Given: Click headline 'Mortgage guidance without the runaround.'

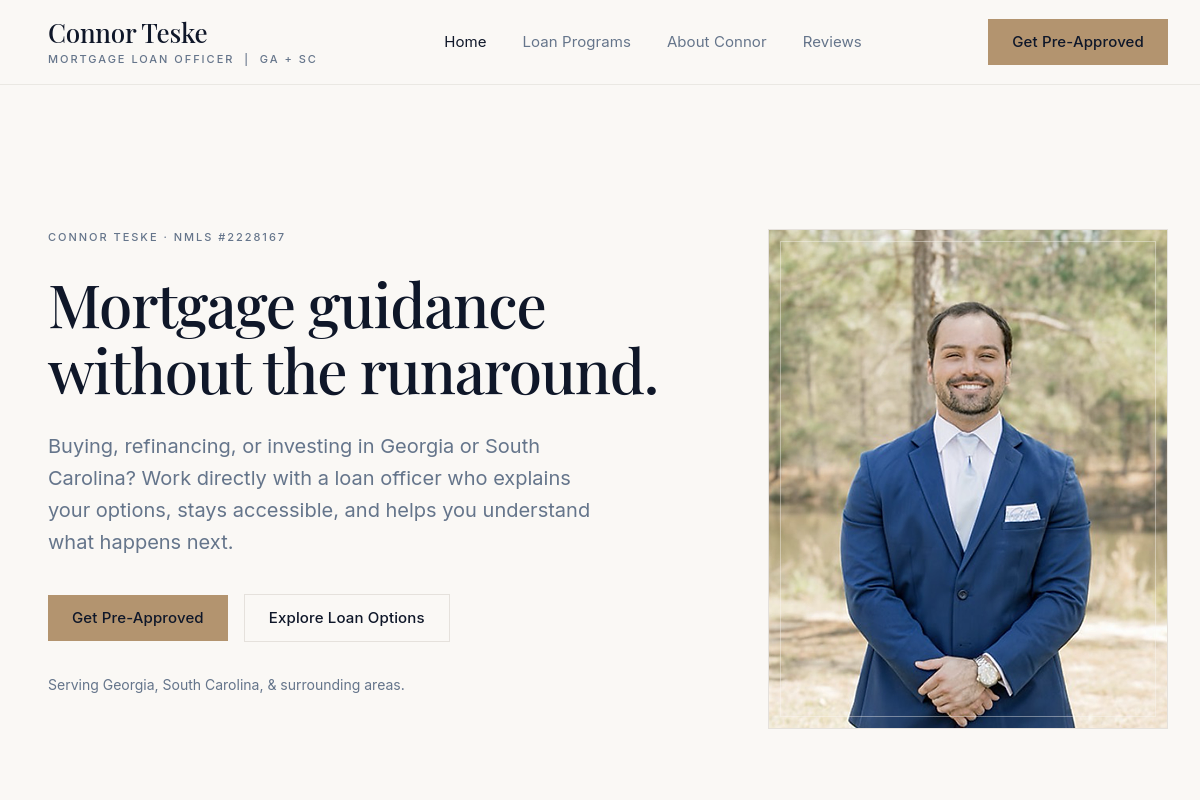Looking at the screenshot, I should [353, 338].
